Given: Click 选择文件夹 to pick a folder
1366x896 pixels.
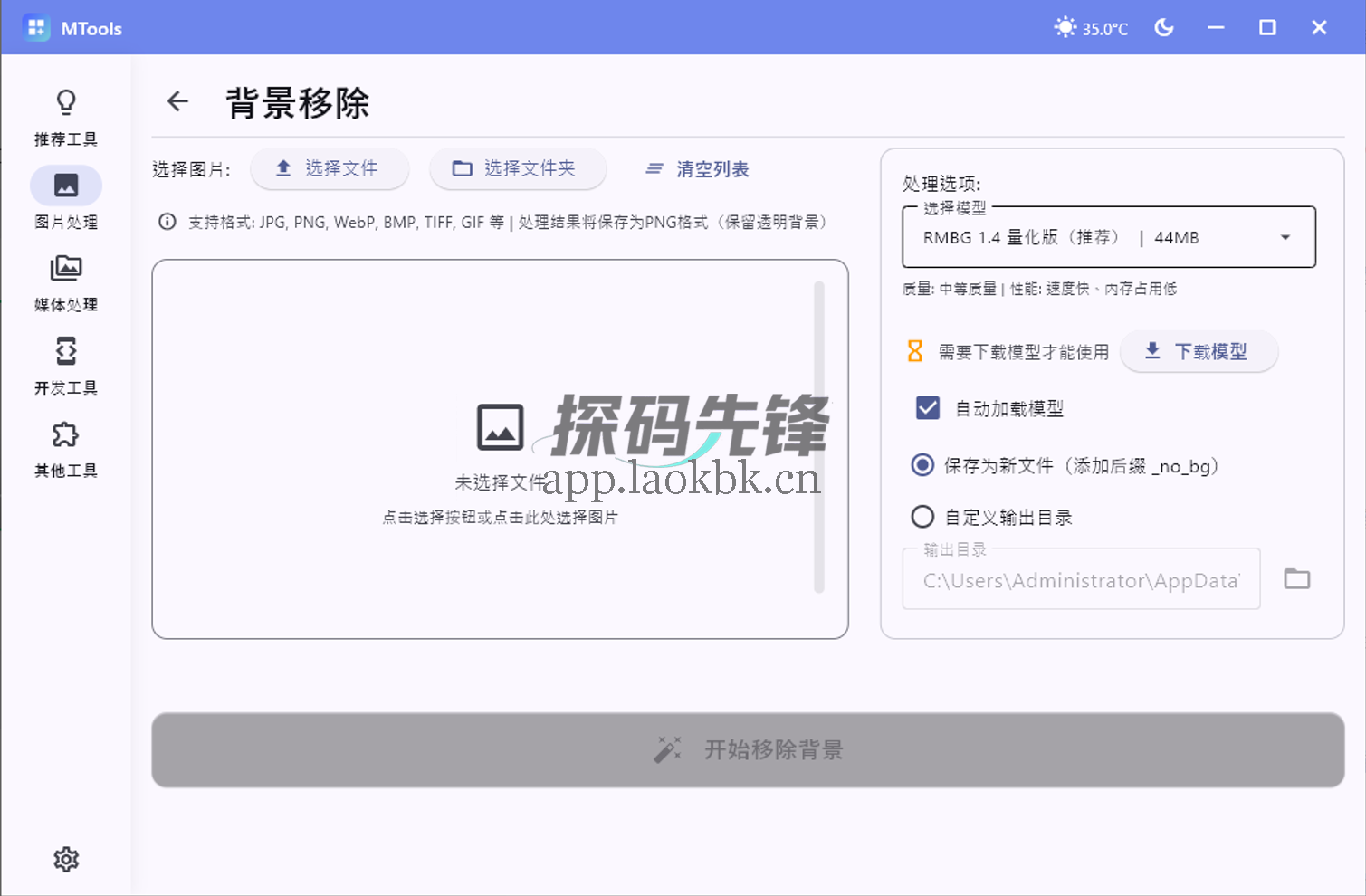Looking at the screenshot, I should pos(518,169).
